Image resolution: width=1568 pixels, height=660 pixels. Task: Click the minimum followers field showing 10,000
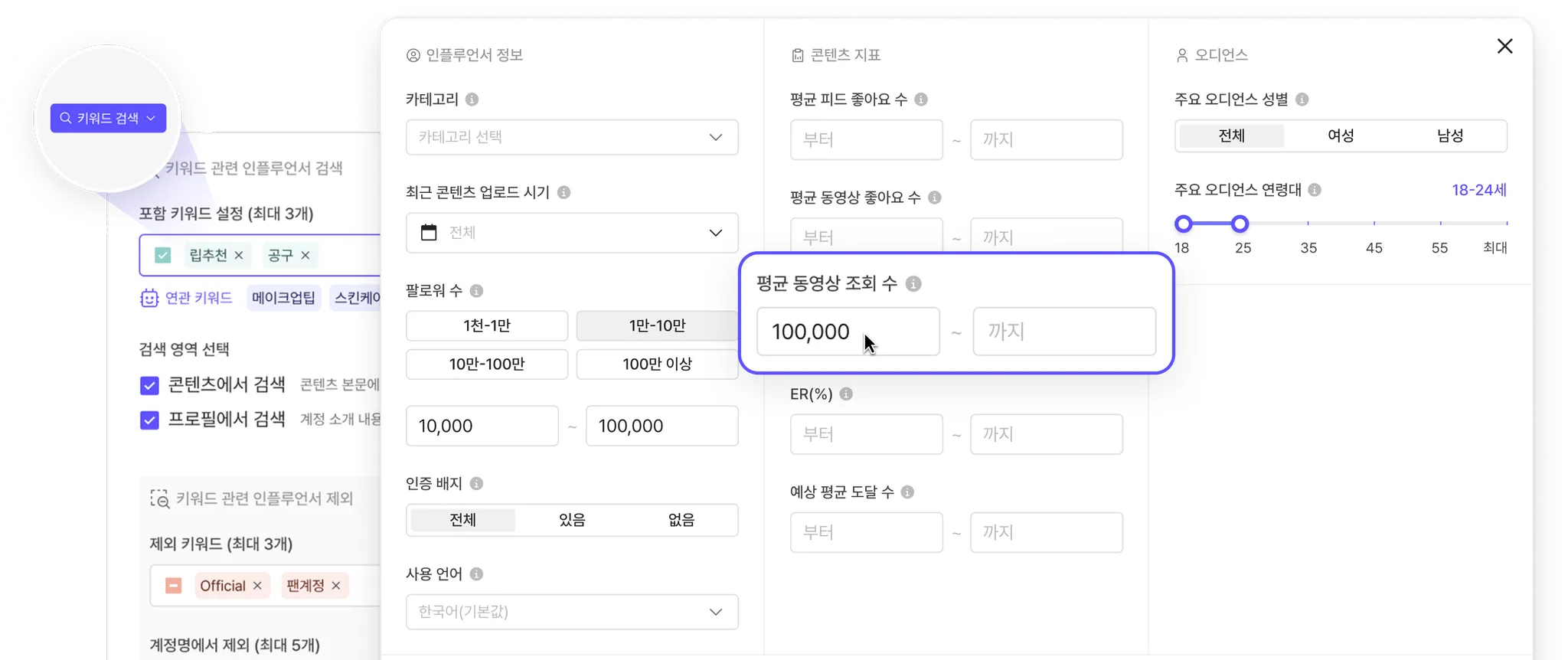point(482,426)
